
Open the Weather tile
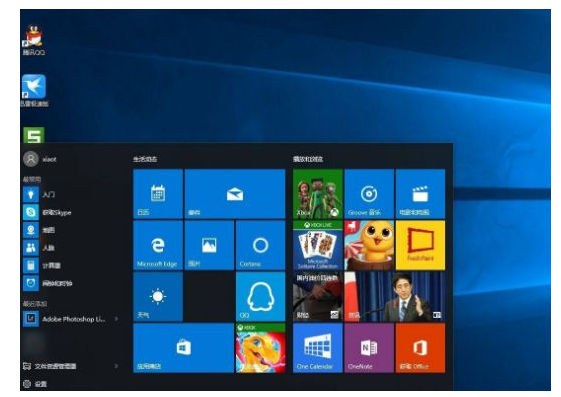pos(158,296)
